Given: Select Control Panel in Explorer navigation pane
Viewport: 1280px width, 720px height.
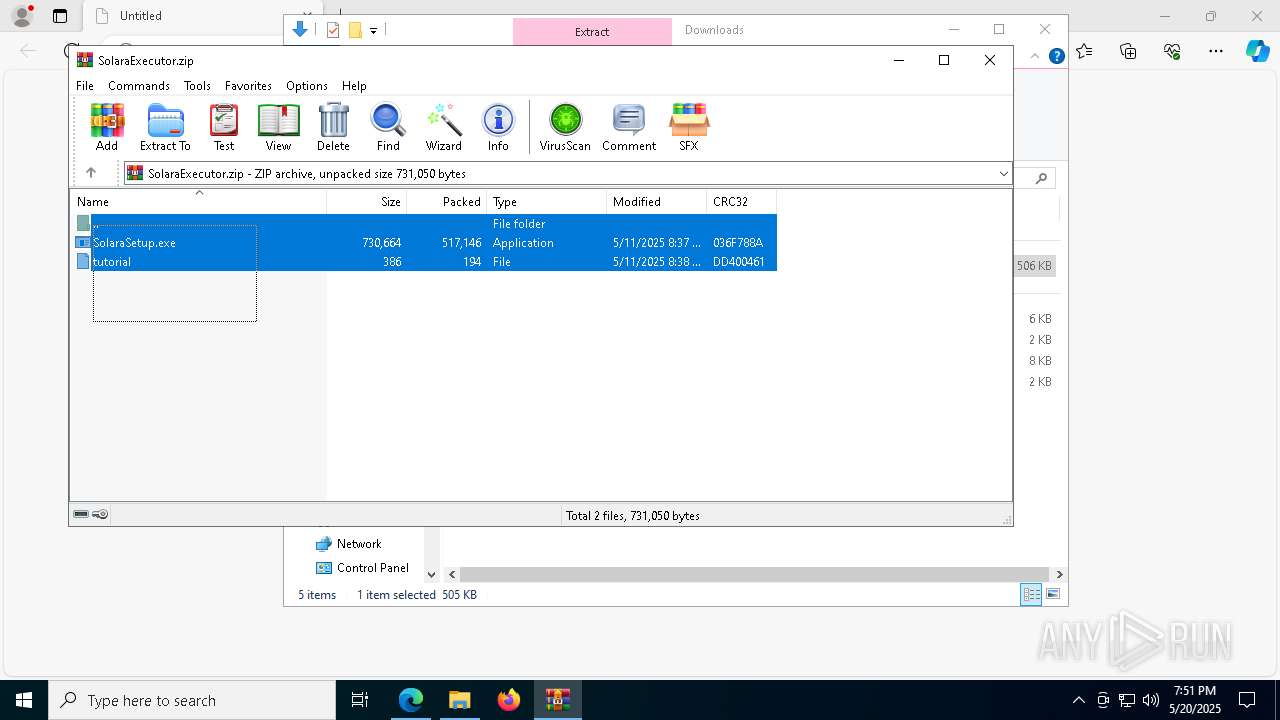Looking at the screenshot, I should tap(373, 568).
